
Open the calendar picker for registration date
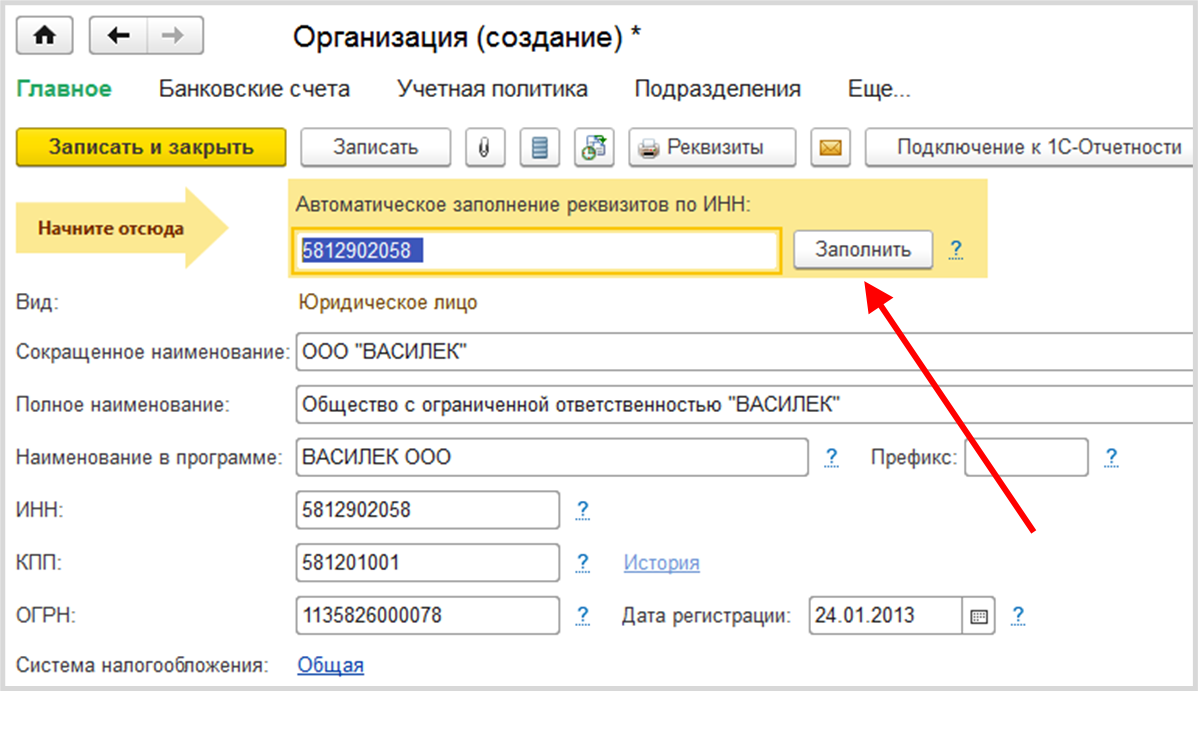click(979, 616)
